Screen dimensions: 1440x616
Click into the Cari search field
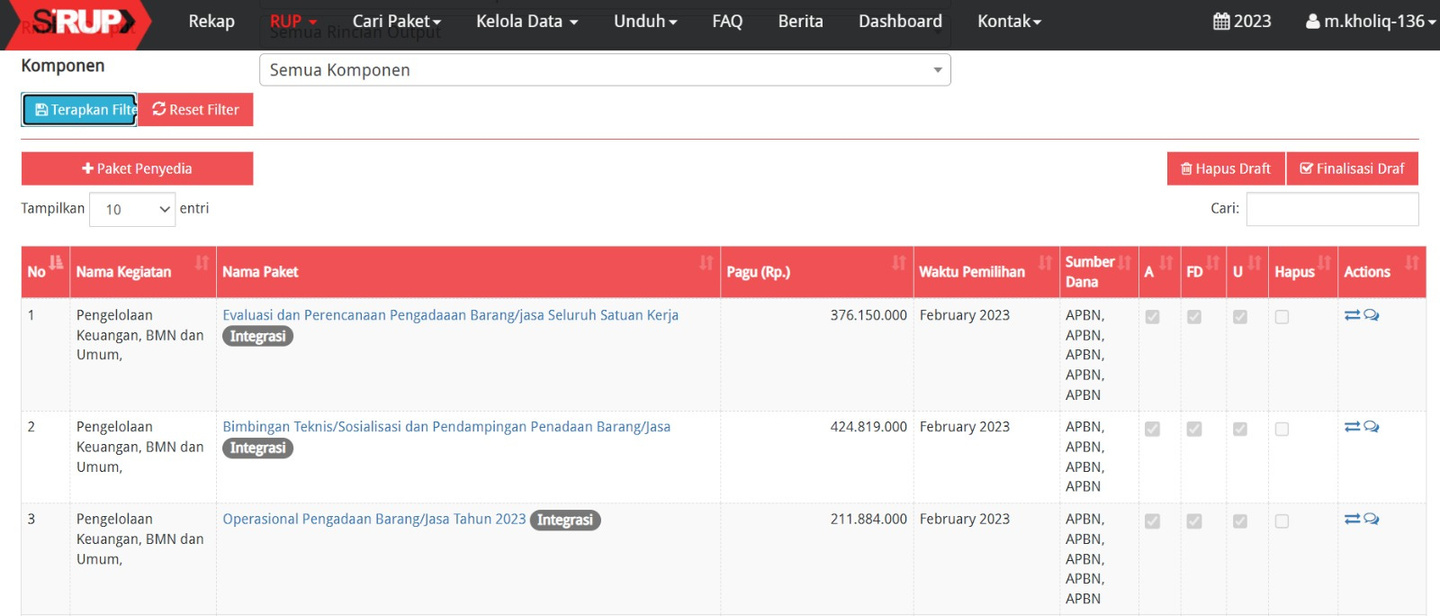pos(1331,209)
